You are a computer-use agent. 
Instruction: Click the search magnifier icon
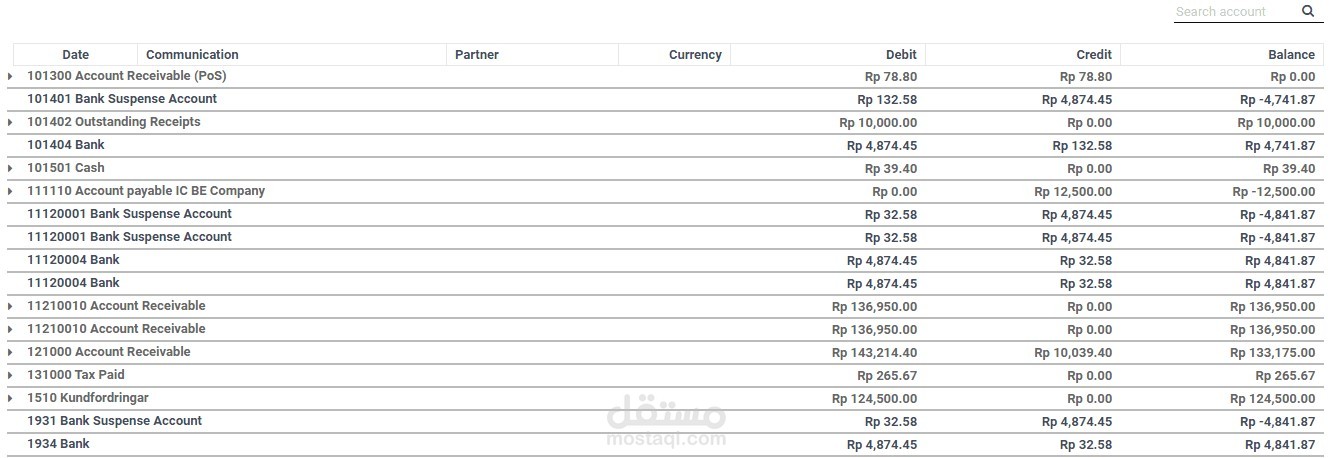coord(1308,12)
